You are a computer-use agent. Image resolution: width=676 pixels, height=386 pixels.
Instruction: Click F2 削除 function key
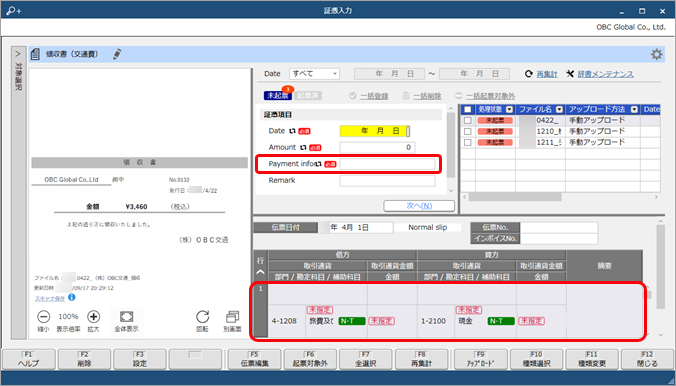click(x=84, y=359)
